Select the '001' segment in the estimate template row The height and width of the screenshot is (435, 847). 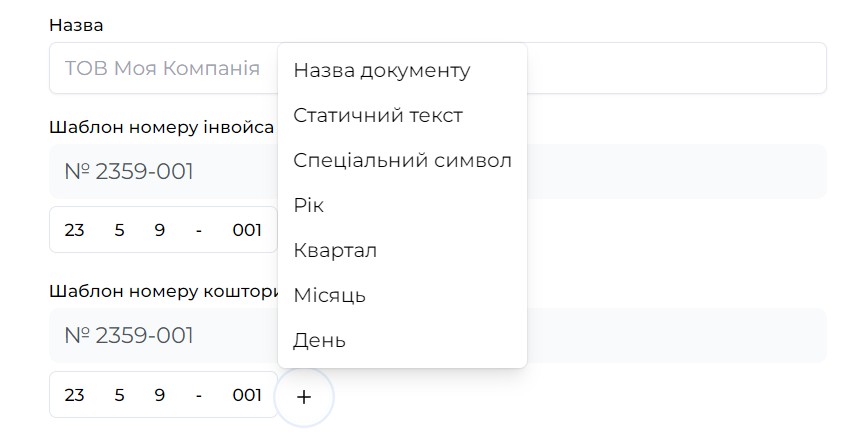tap(247, 395)
